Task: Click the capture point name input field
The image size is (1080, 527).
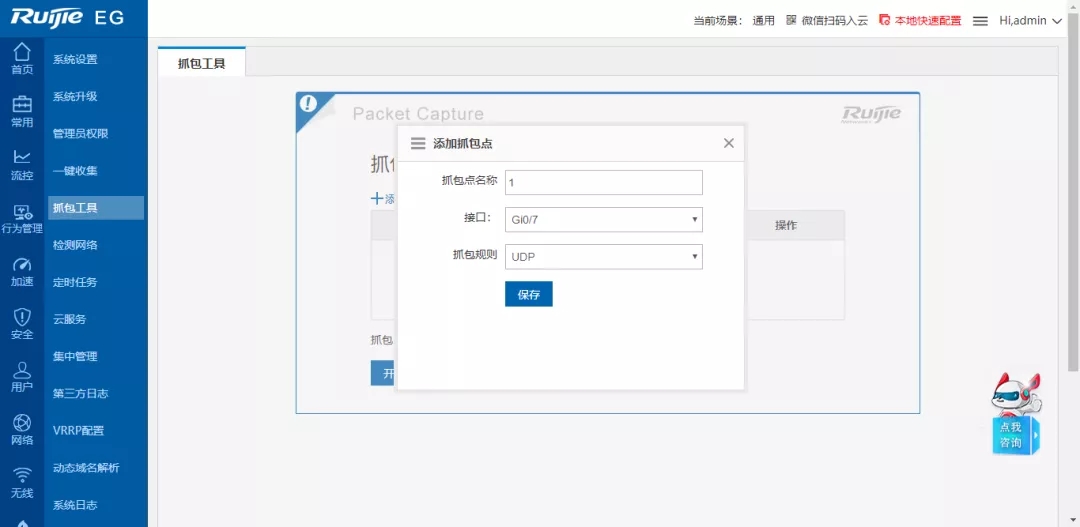Action: click(603, 183)
